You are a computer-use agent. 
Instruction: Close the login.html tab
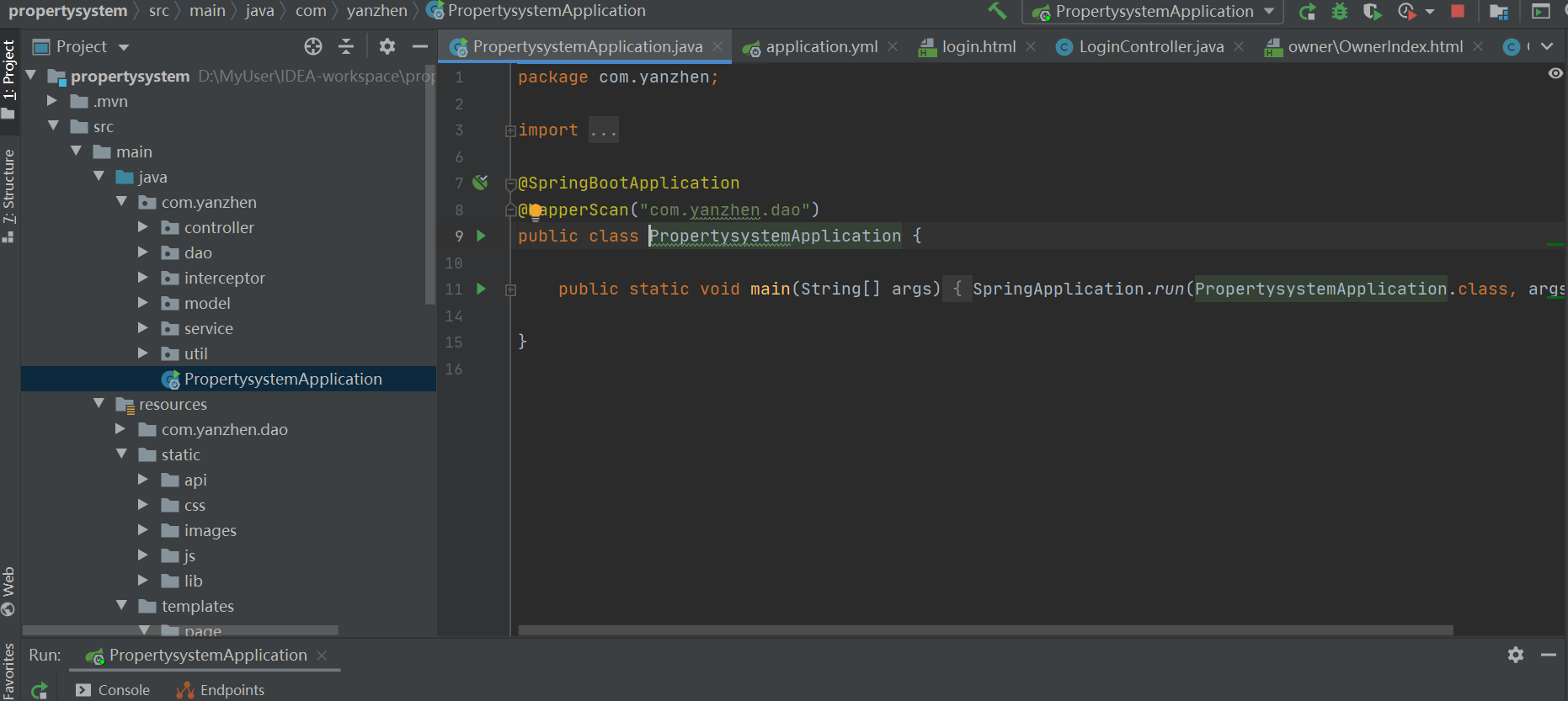click(x=1031, y=46)
